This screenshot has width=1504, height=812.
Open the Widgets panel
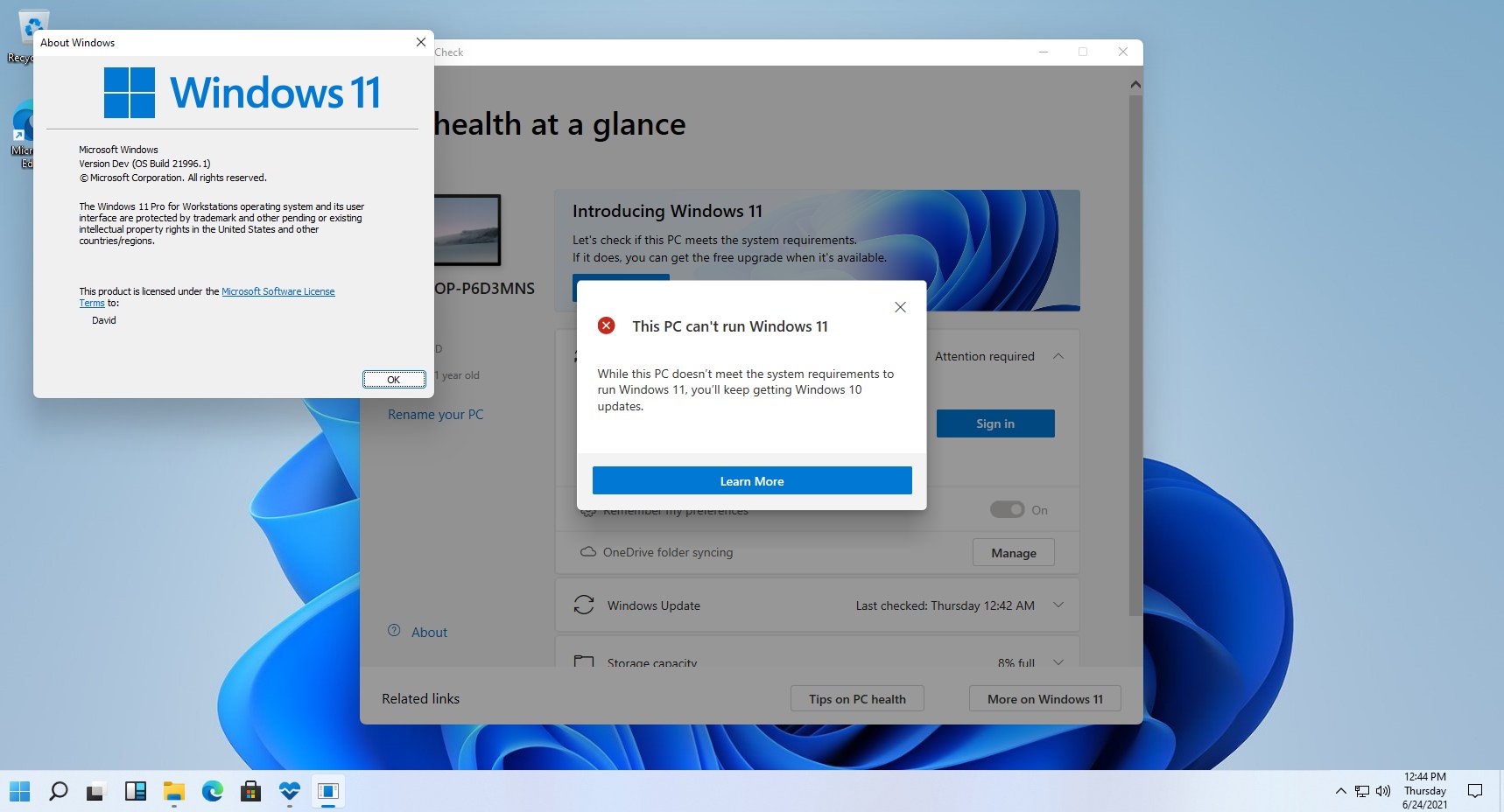pyautogui.click(x=135, y=792)
